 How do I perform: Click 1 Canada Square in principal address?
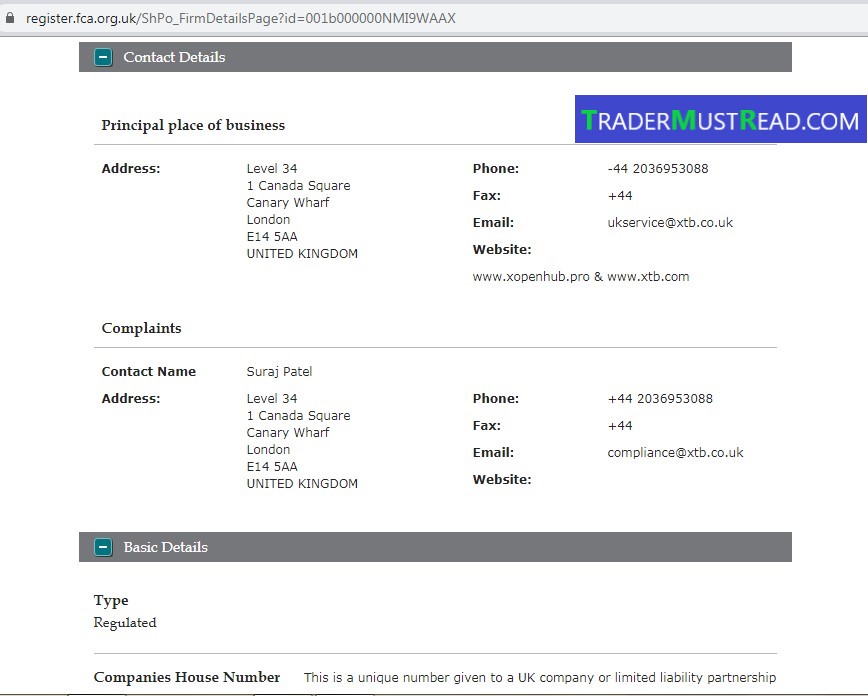click(298, 185)
